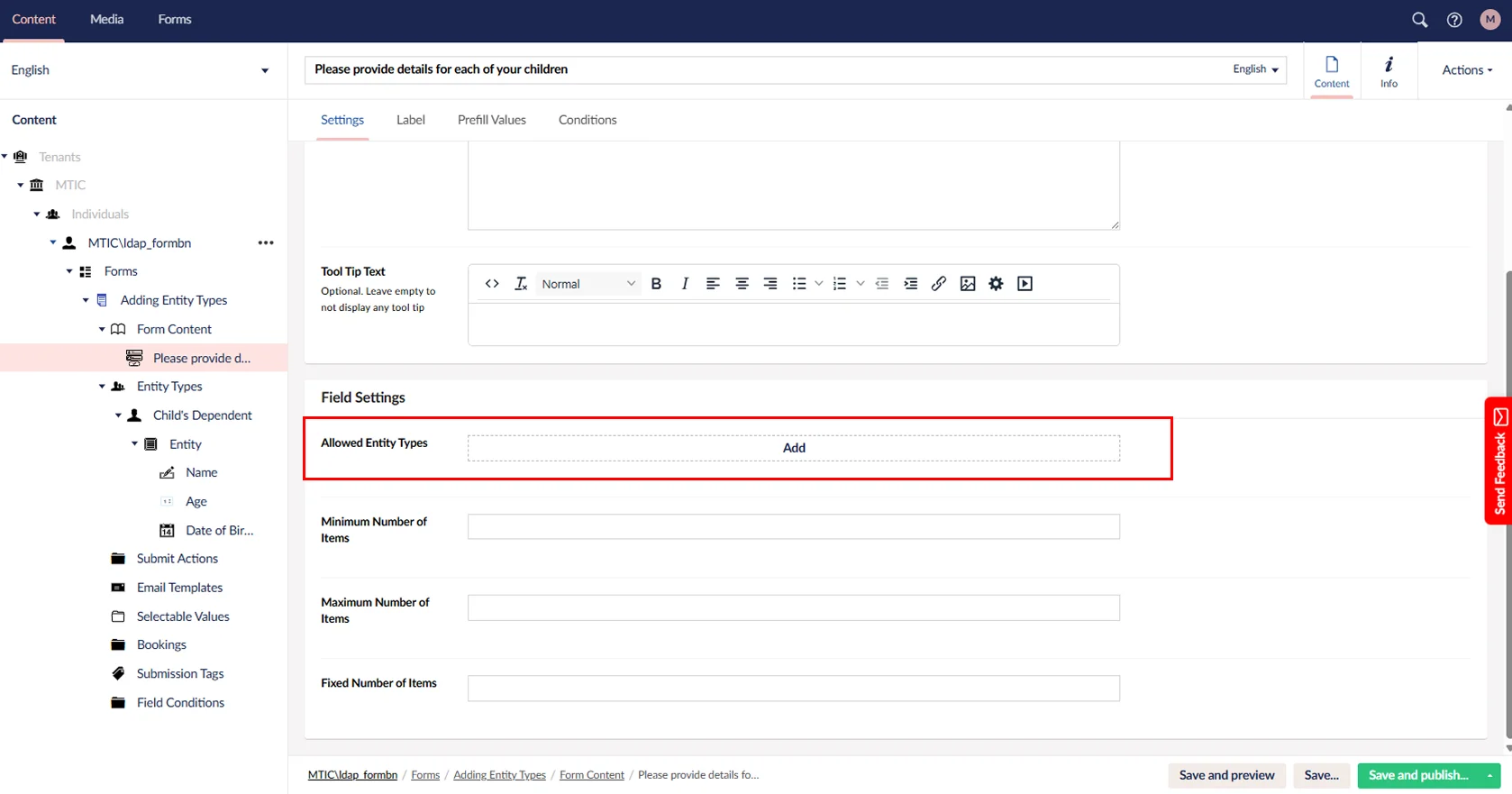This screenshot has width=1512, height=794.
Task: Switch to the Prefill Values tab
Action: pos(491,120)
